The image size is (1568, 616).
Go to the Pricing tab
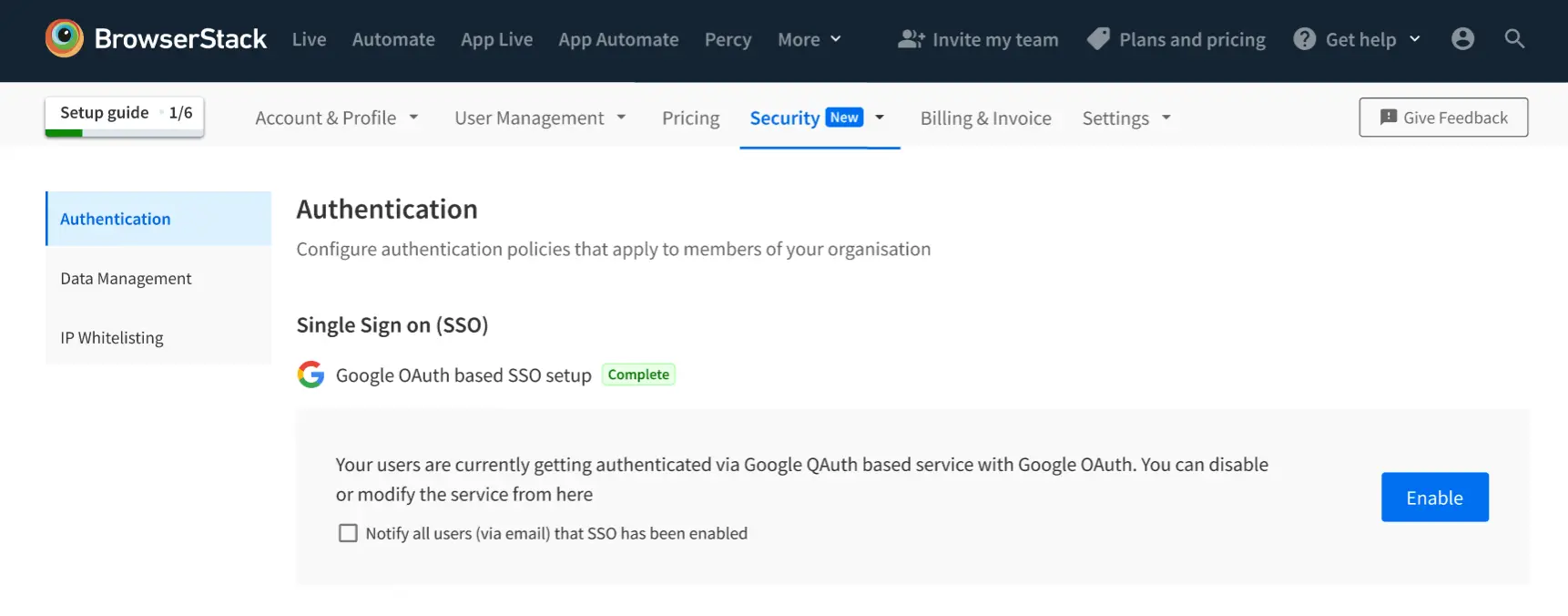[x=690, y=118]
